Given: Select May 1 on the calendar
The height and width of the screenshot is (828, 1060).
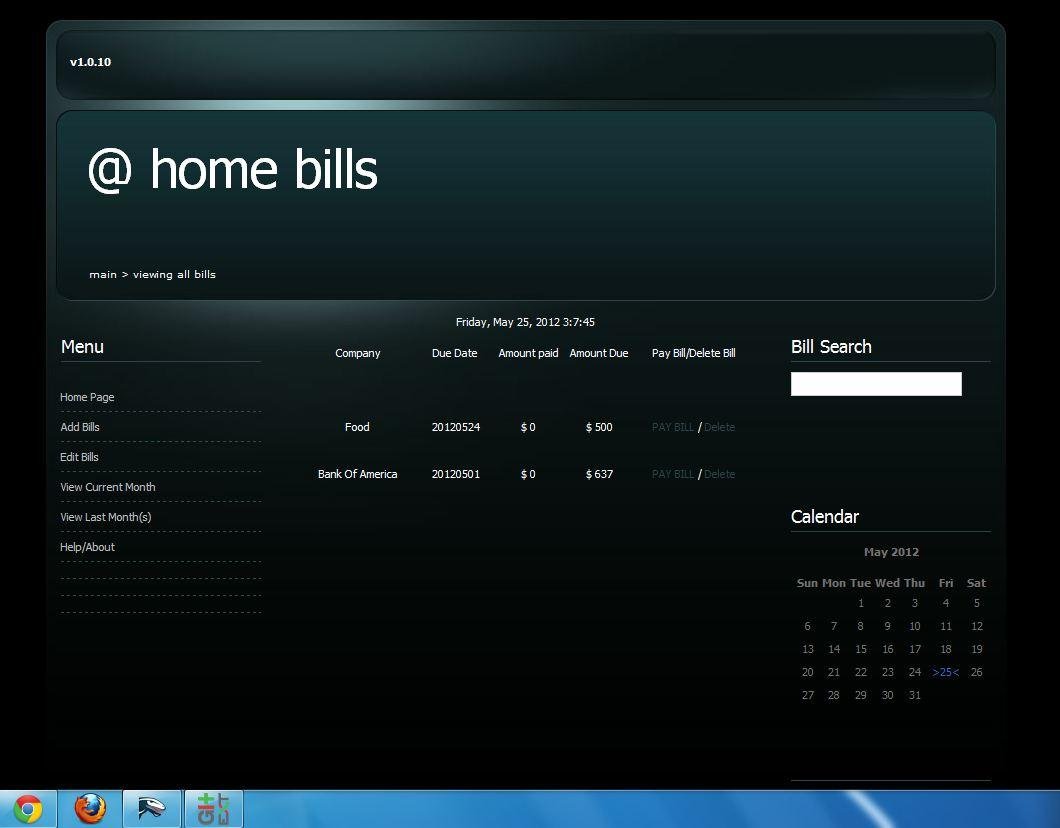Looking at the screenshot, I should pyautogui.click(x=860, y=603).
